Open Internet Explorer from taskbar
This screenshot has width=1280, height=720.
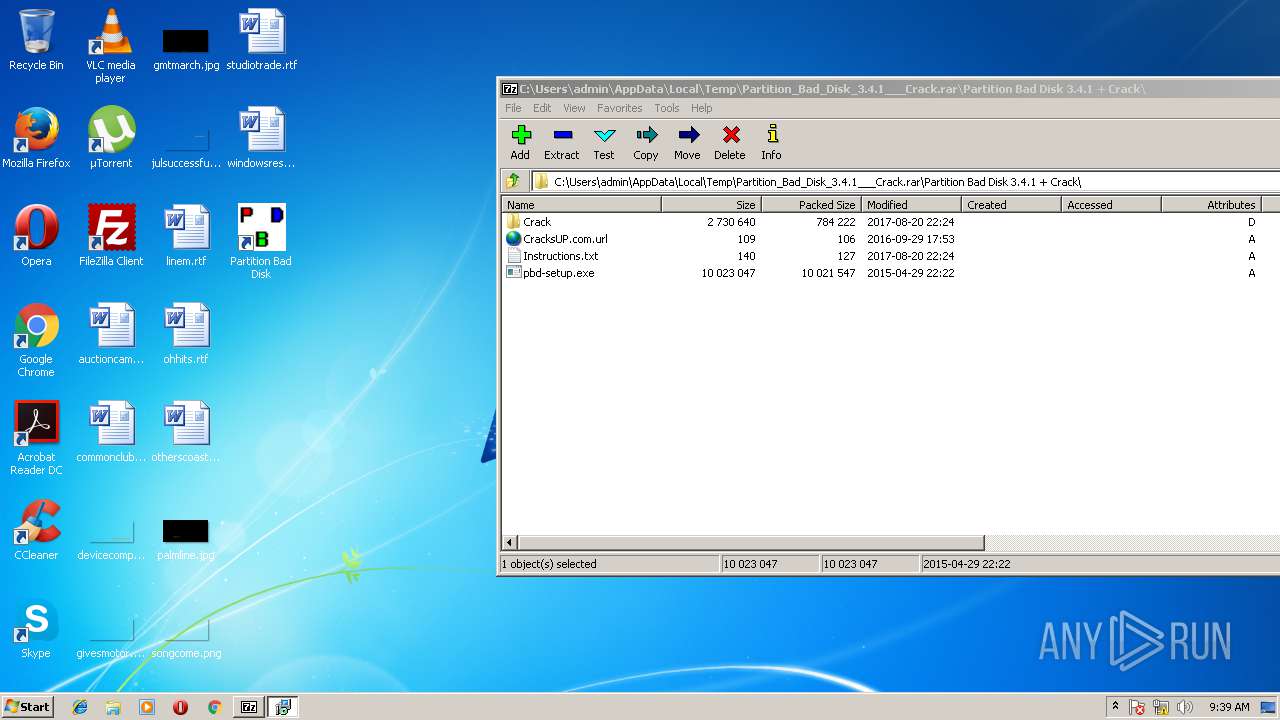point(80,707)
